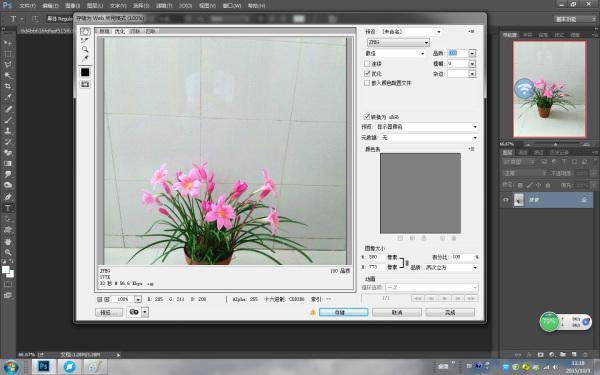This screenshot has width=600, height=375.
Task: Select the Hand tool in Save for Web dialog
Action: (x=85, y=32)
